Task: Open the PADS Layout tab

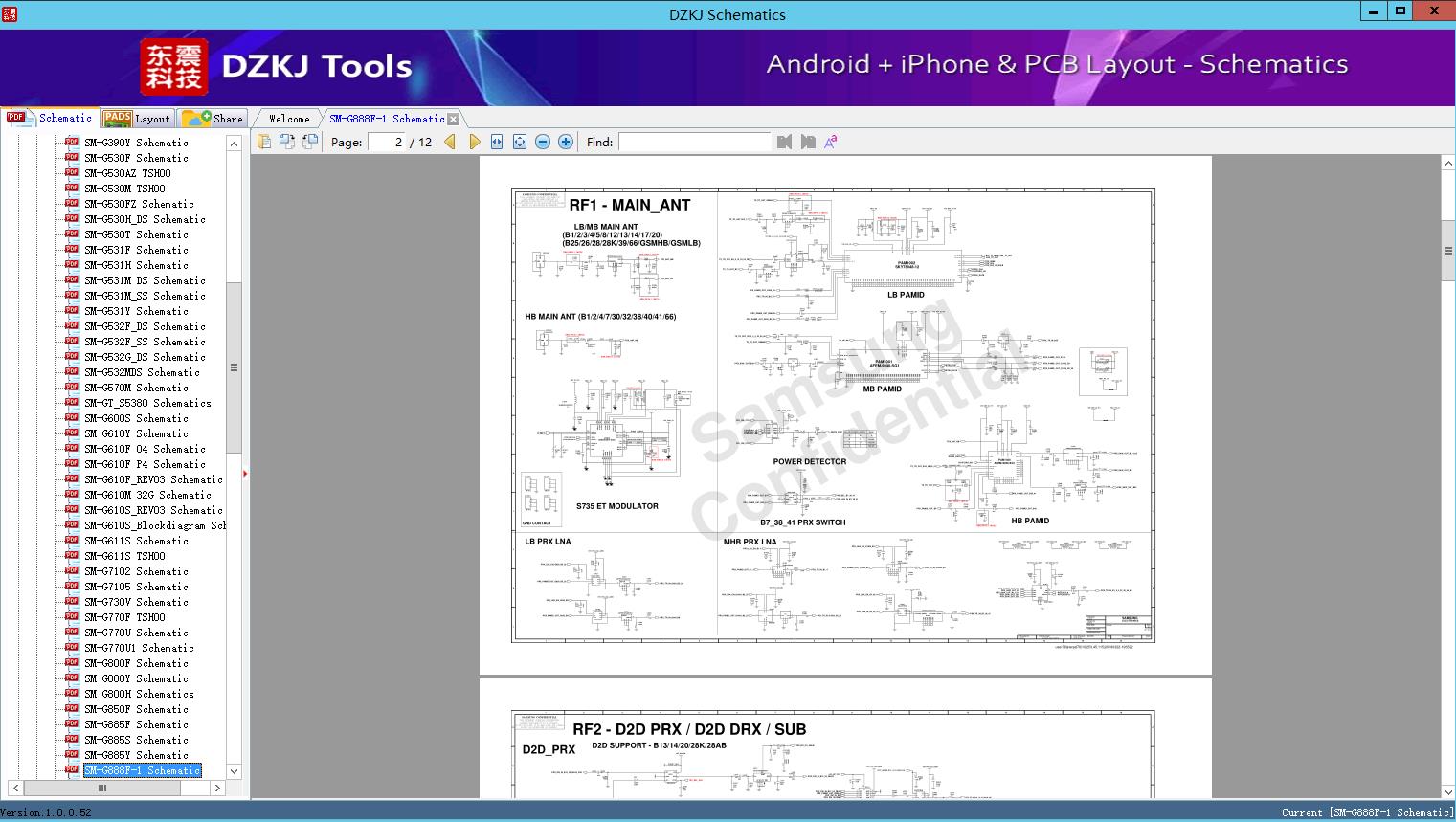Action: [x=136, y=119]
